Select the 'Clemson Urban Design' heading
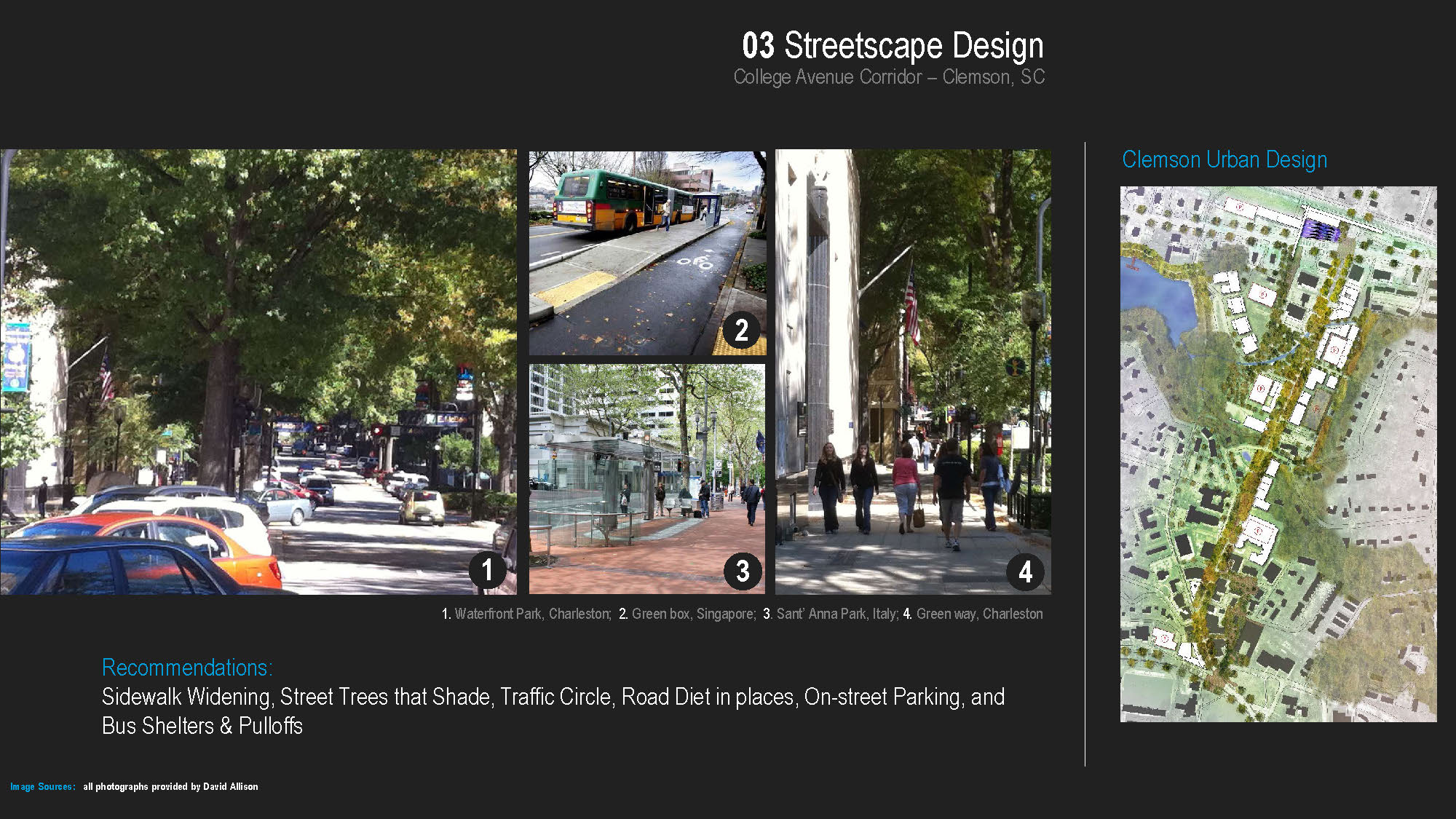 pos(1224,159)
